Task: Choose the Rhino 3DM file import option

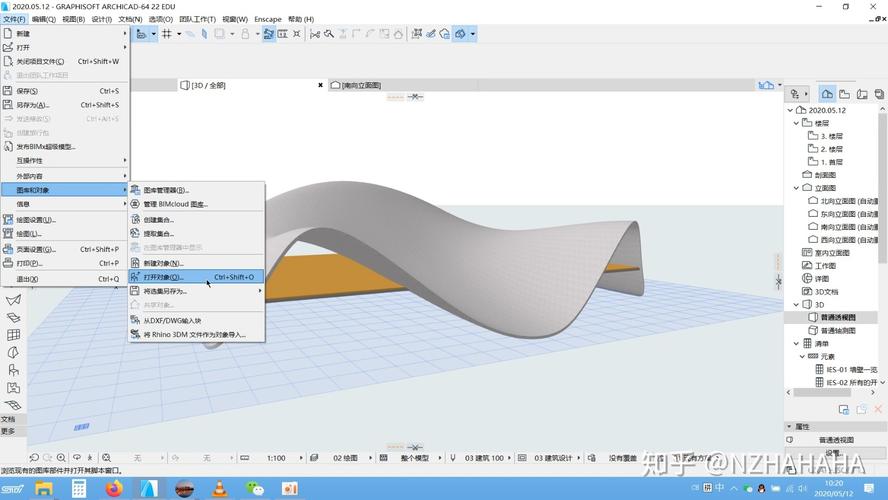Action: pyautogui.click(x=193, y=334)
